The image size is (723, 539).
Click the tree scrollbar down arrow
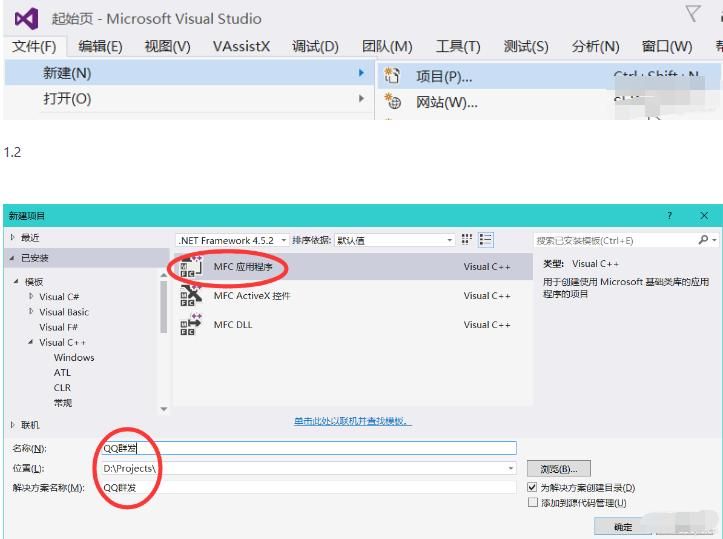tap(164, 409)
